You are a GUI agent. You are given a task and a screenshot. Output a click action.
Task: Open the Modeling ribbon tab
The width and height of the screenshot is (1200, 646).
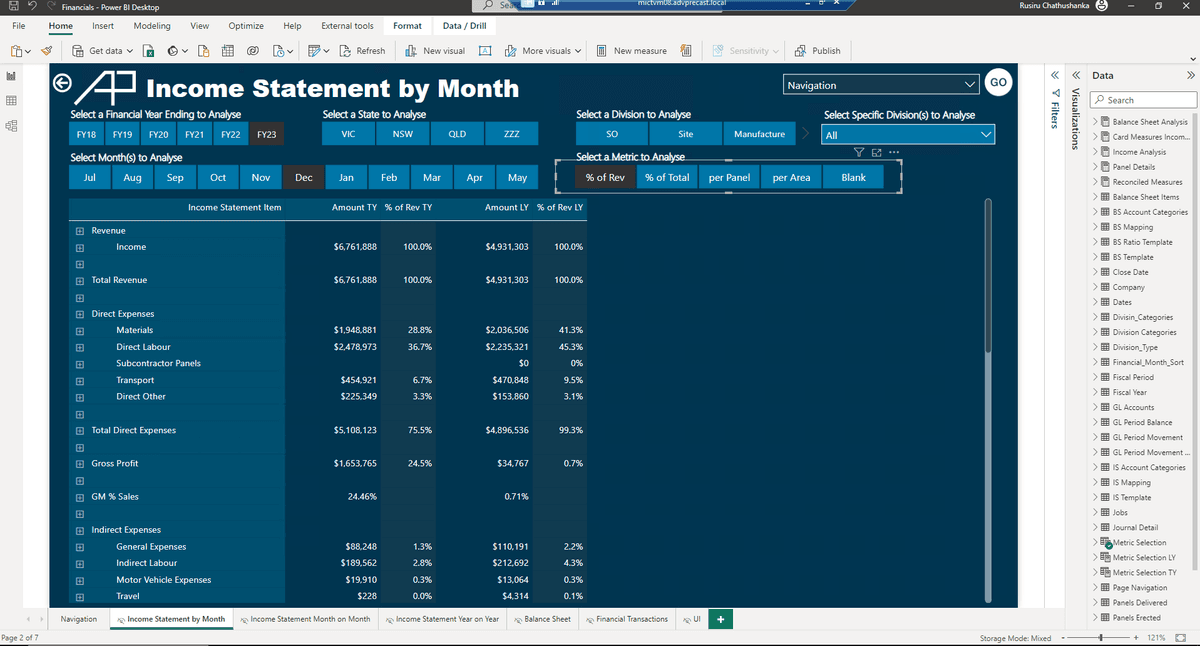click(151, 26)
